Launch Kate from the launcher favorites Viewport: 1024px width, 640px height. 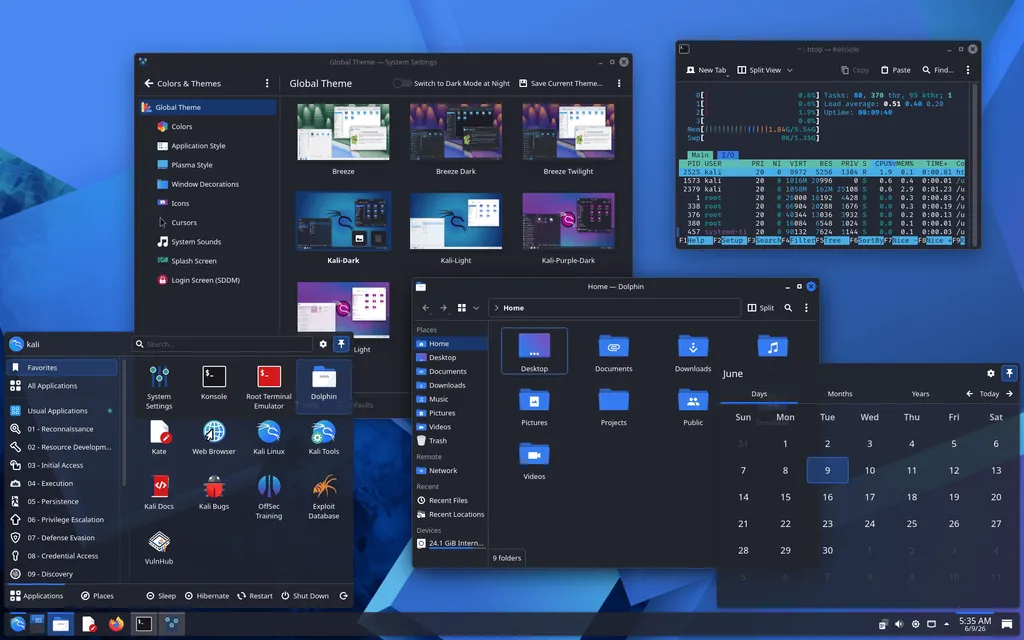tap(159, 437)
